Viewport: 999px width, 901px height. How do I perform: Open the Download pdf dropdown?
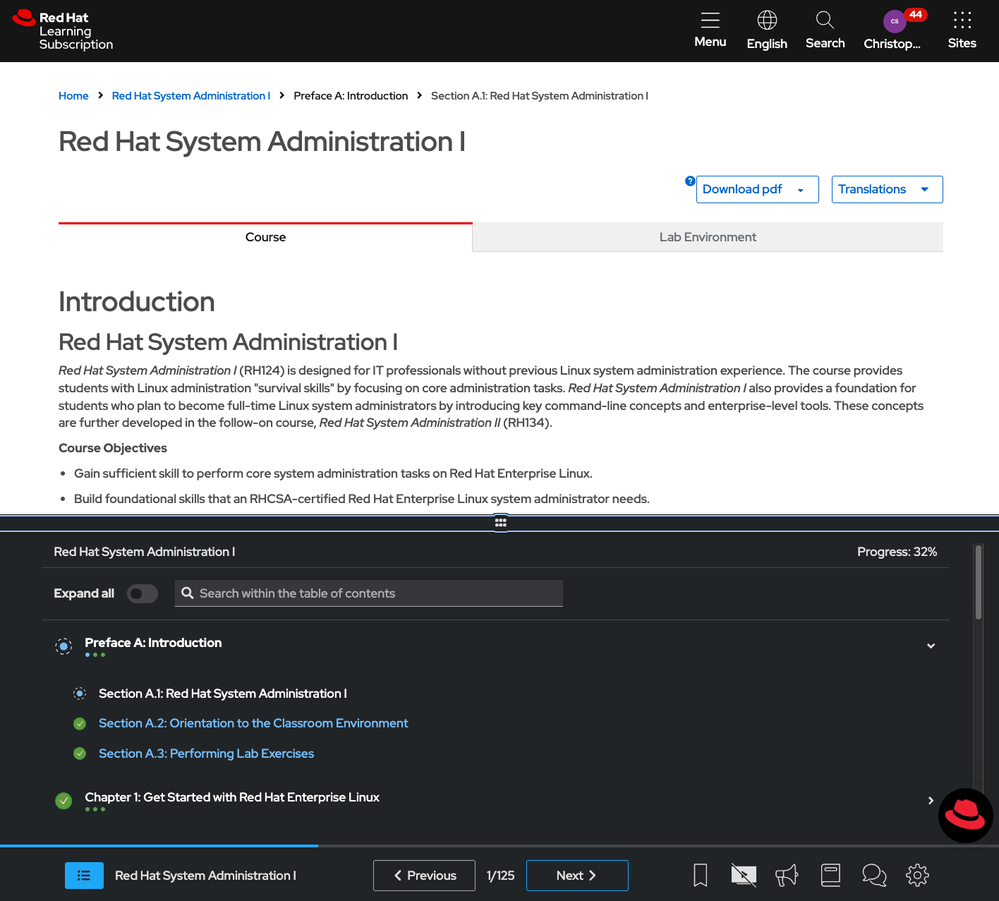click(x=757, y=189)
